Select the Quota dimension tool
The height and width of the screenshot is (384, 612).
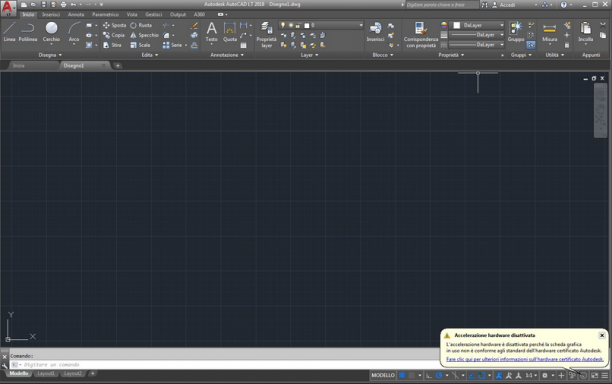point(230,32)
